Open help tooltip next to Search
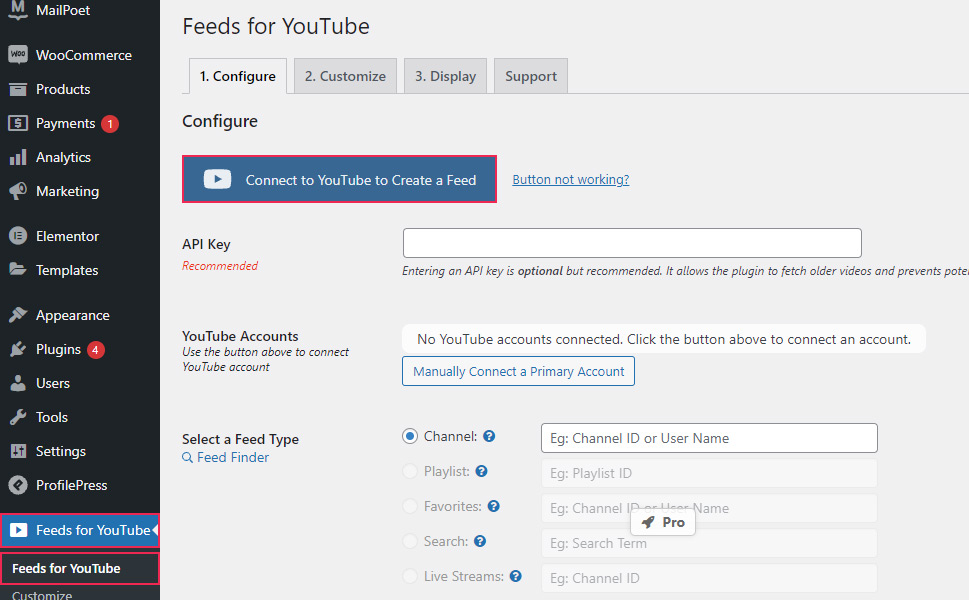This screenshot has width=969, height=600. [x=480, y=541]
